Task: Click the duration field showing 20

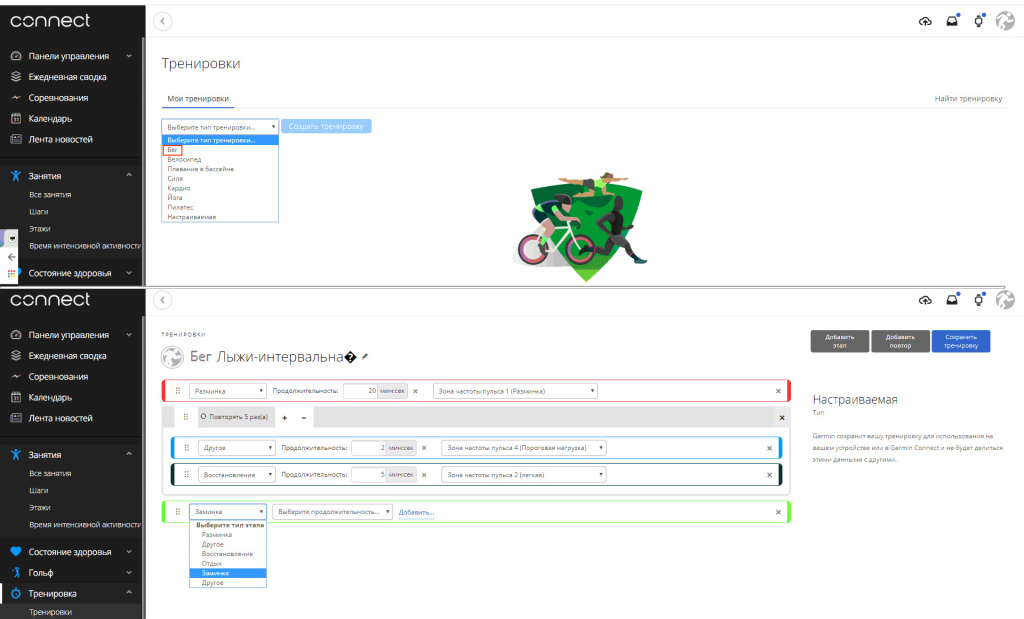Action: pyautogui.click(x=361, y=391)
